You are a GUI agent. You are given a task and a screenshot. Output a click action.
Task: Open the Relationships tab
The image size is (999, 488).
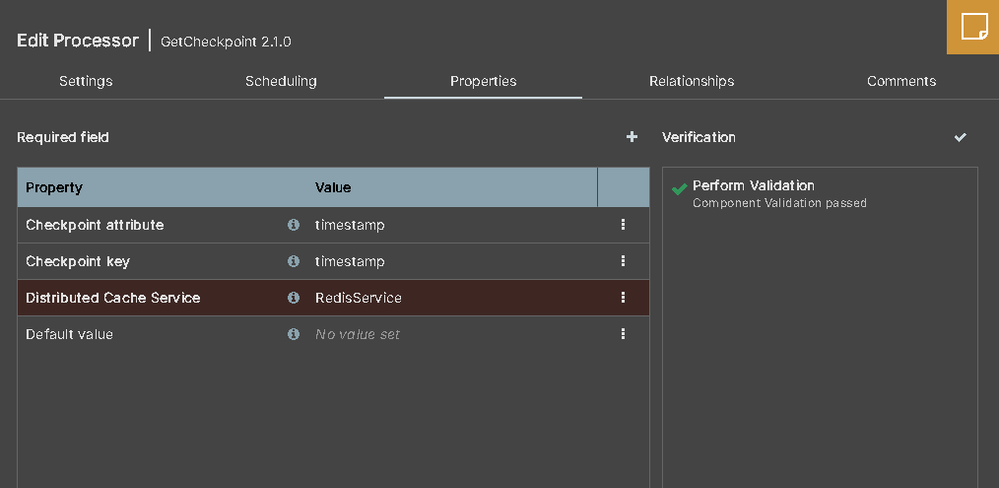point(691,81)
